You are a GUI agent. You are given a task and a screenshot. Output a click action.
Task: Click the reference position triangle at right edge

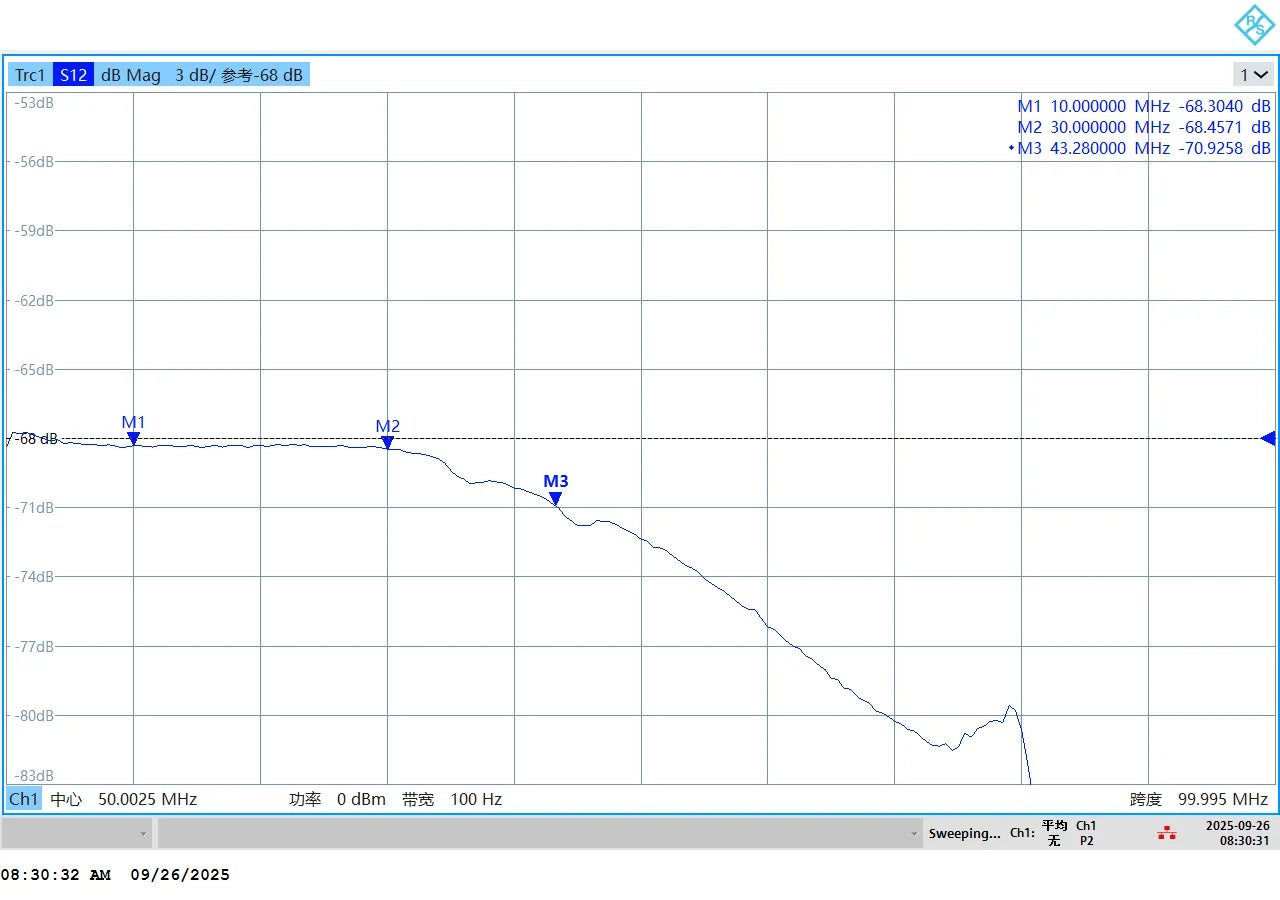tap(1268, 438)
